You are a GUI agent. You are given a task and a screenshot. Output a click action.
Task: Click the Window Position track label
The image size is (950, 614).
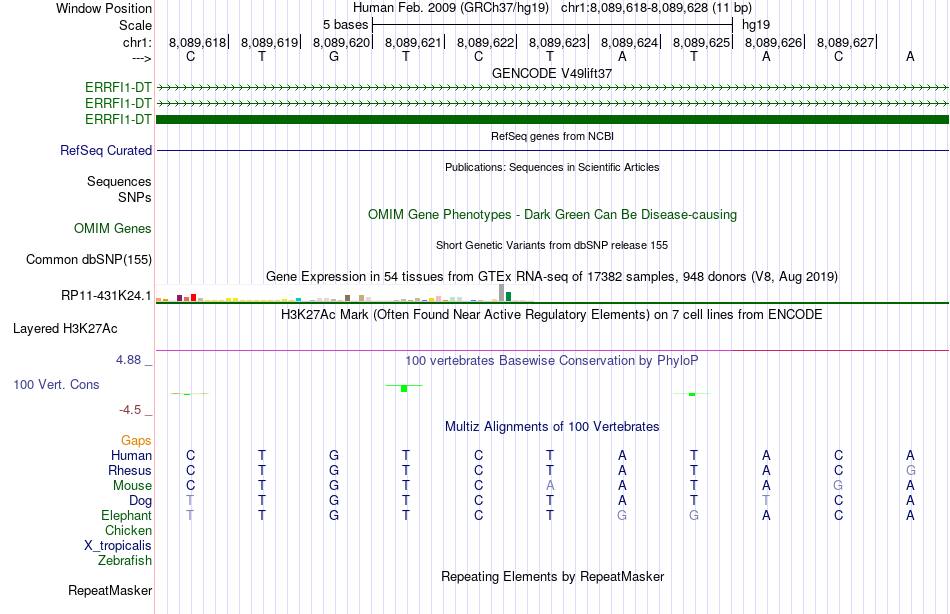point(104,8)
